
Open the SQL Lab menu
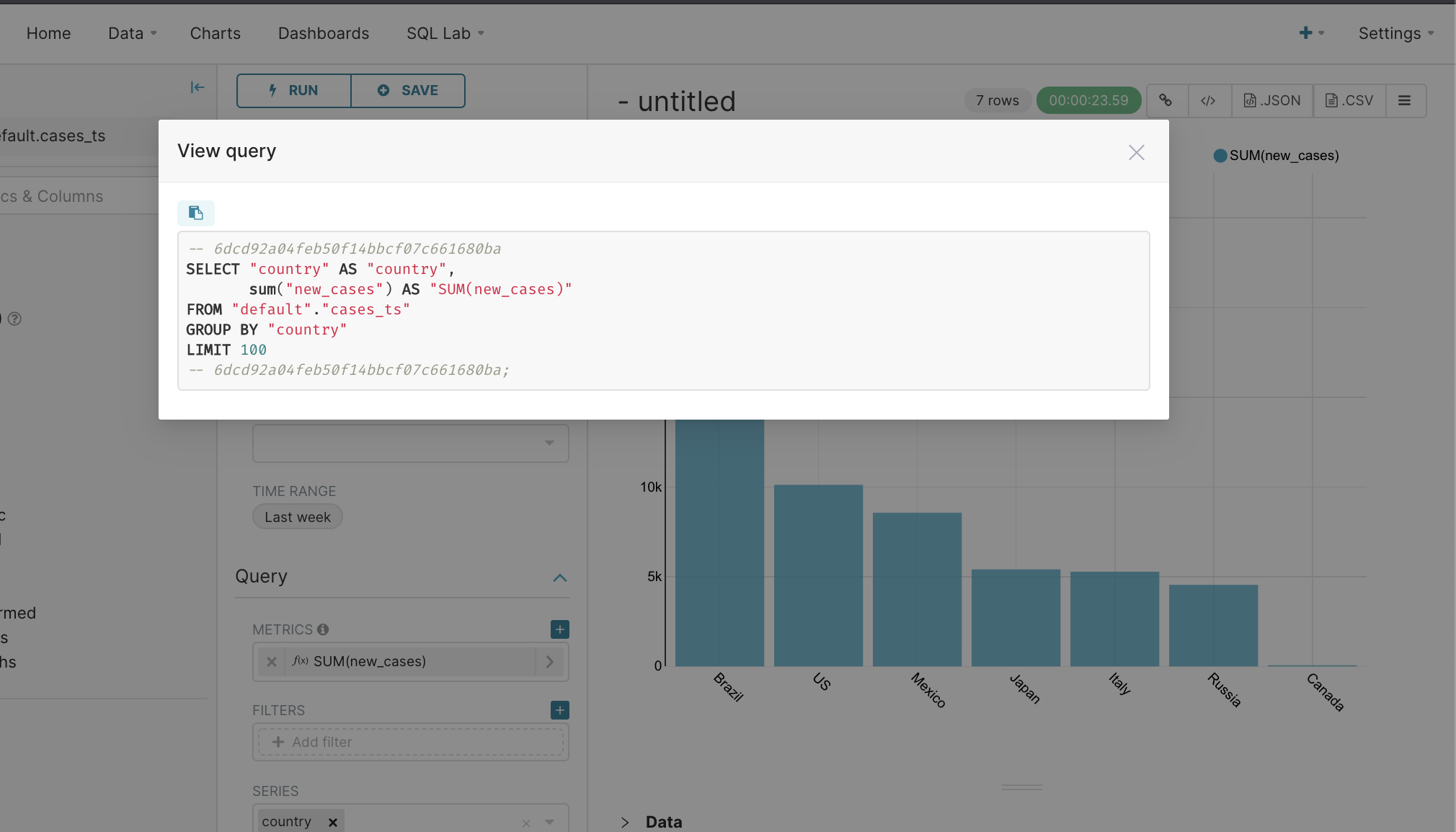pos(445,33)
